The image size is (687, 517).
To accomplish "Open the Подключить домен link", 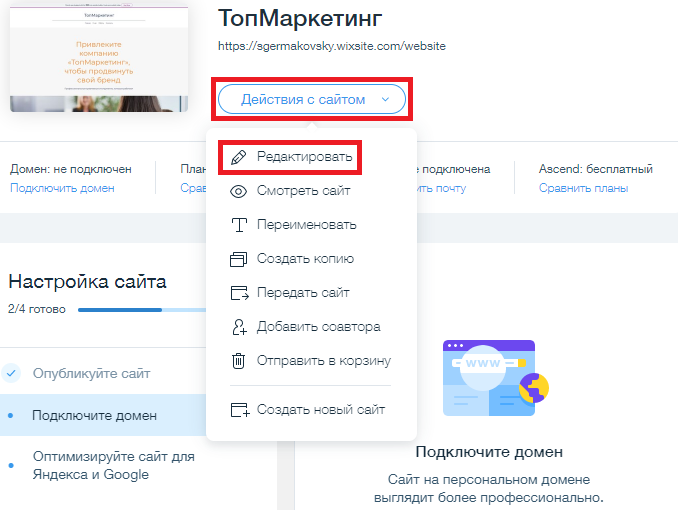I will click(x=62, y=188).
